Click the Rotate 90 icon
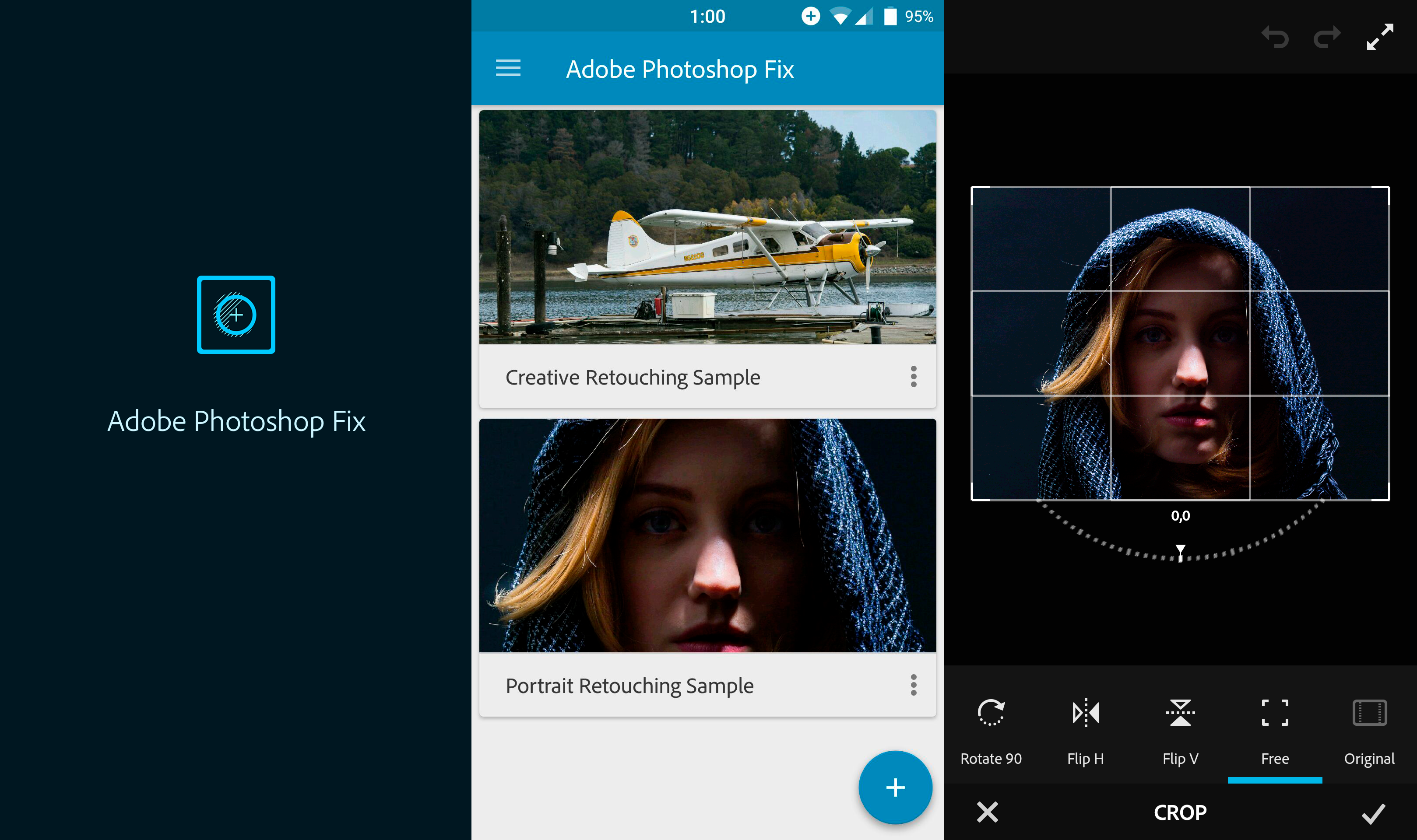This screenshot has width=1417, height=840. click(x=991, y=712)
